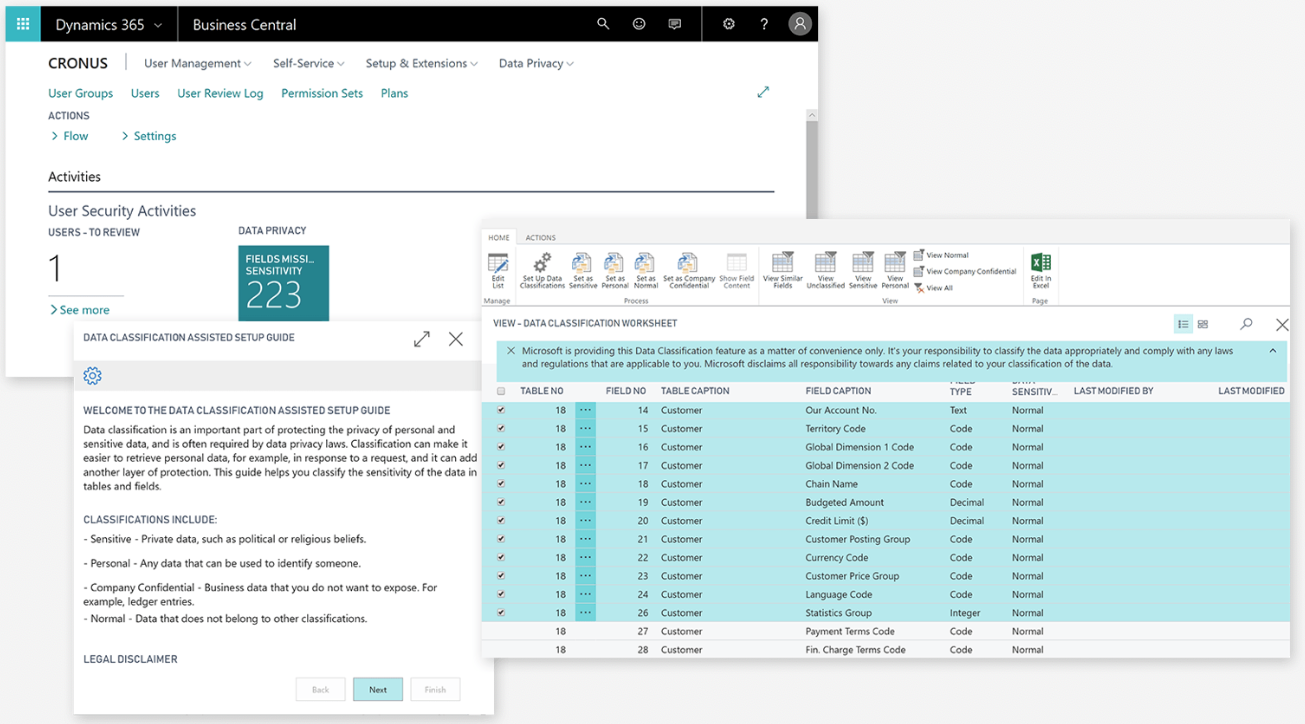Screen dimensions: 1305x724
Task: Click View Company Confidential in ribbon
Action: [965, 271]
